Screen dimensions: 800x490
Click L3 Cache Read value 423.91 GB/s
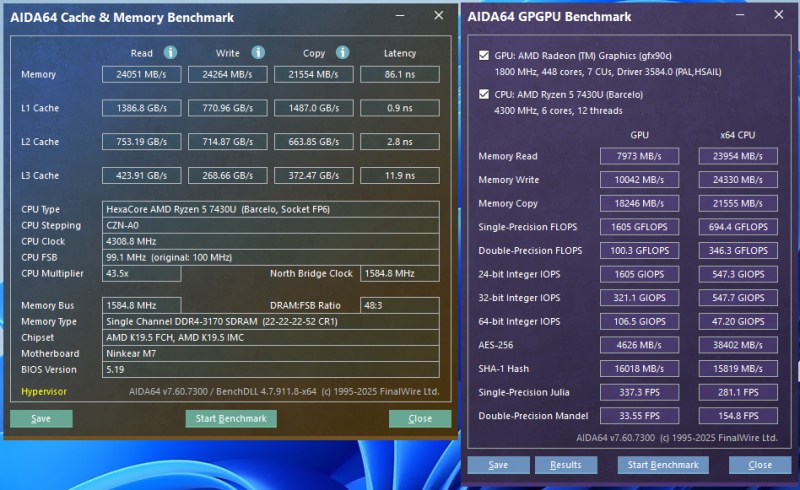(141, 176)
